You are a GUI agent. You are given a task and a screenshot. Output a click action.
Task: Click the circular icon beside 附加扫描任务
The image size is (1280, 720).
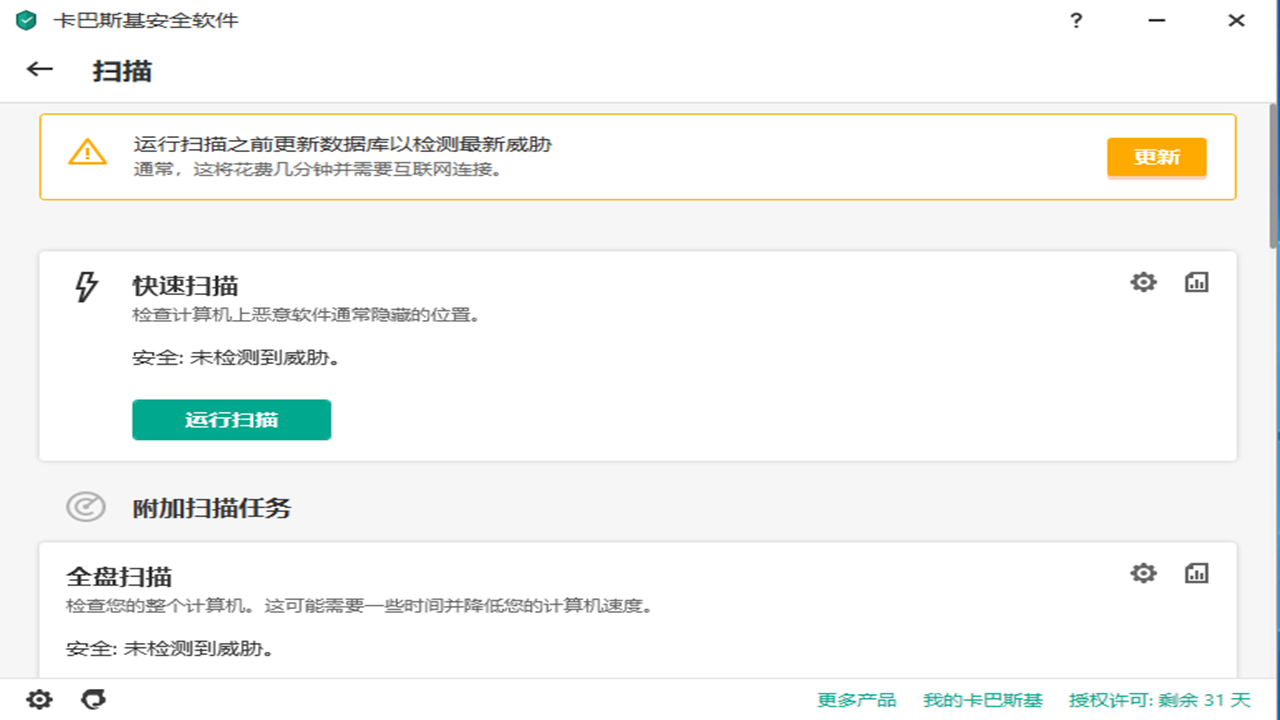(86, 507)
